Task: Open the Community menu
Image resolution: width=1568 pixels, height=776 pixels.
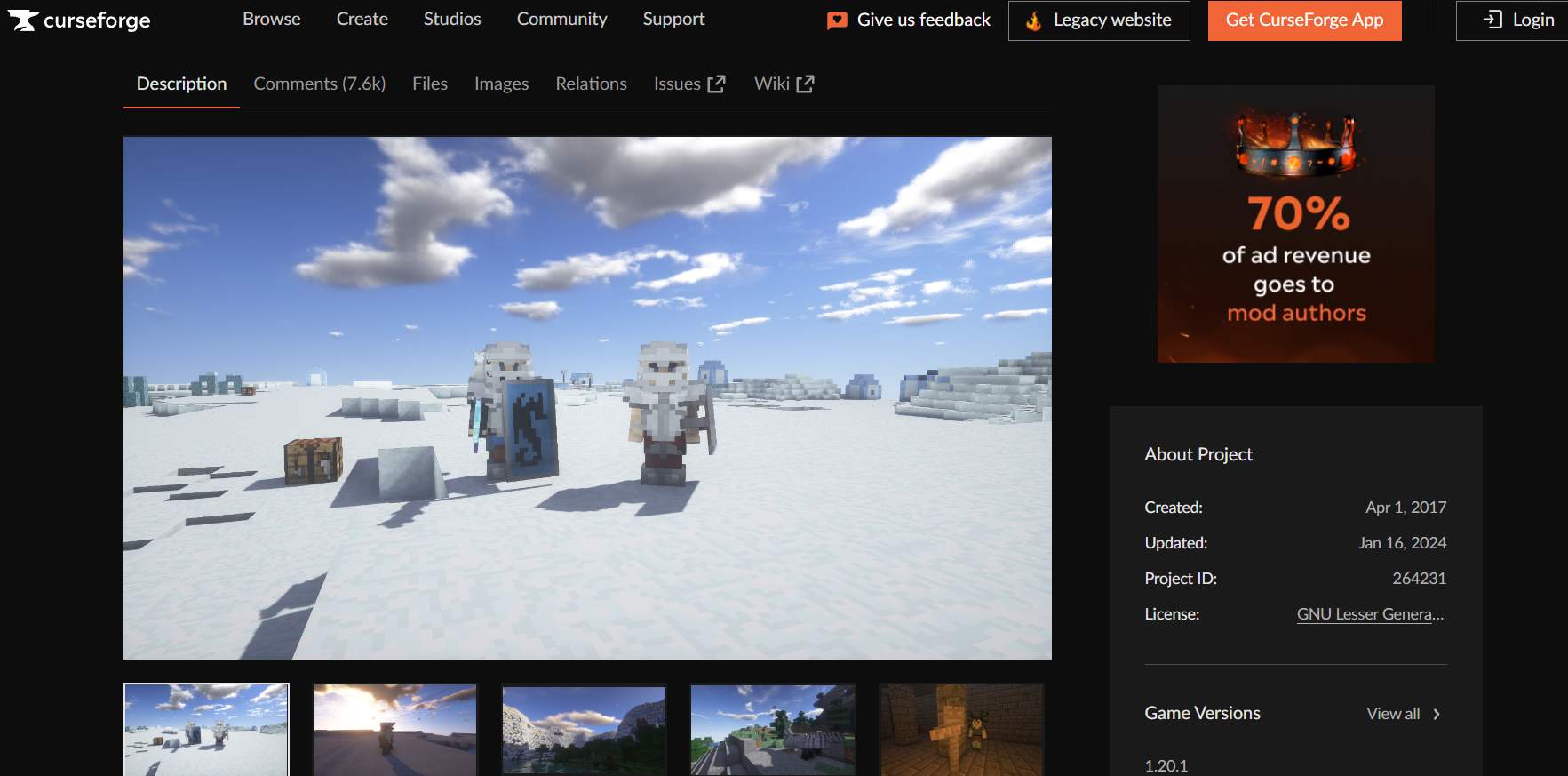Action: [x=562, y=19]
